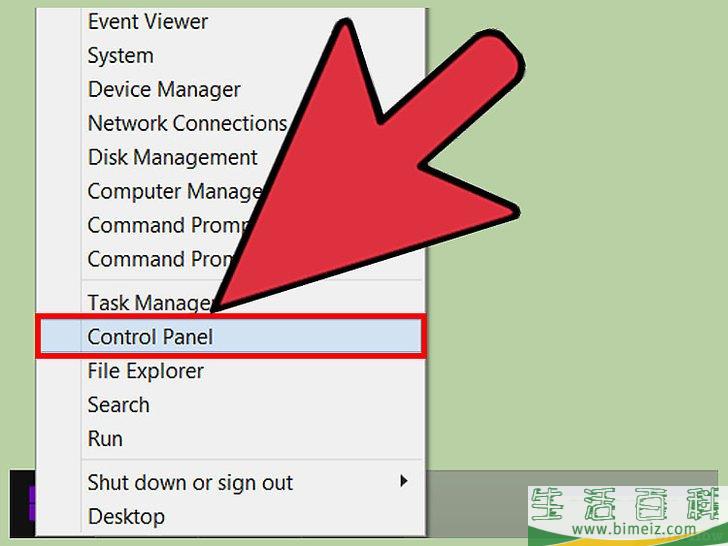The height and width of the screenshot is (546, 728).
Task: Open the first Command Prompt entry
Action: click(169, 225)
